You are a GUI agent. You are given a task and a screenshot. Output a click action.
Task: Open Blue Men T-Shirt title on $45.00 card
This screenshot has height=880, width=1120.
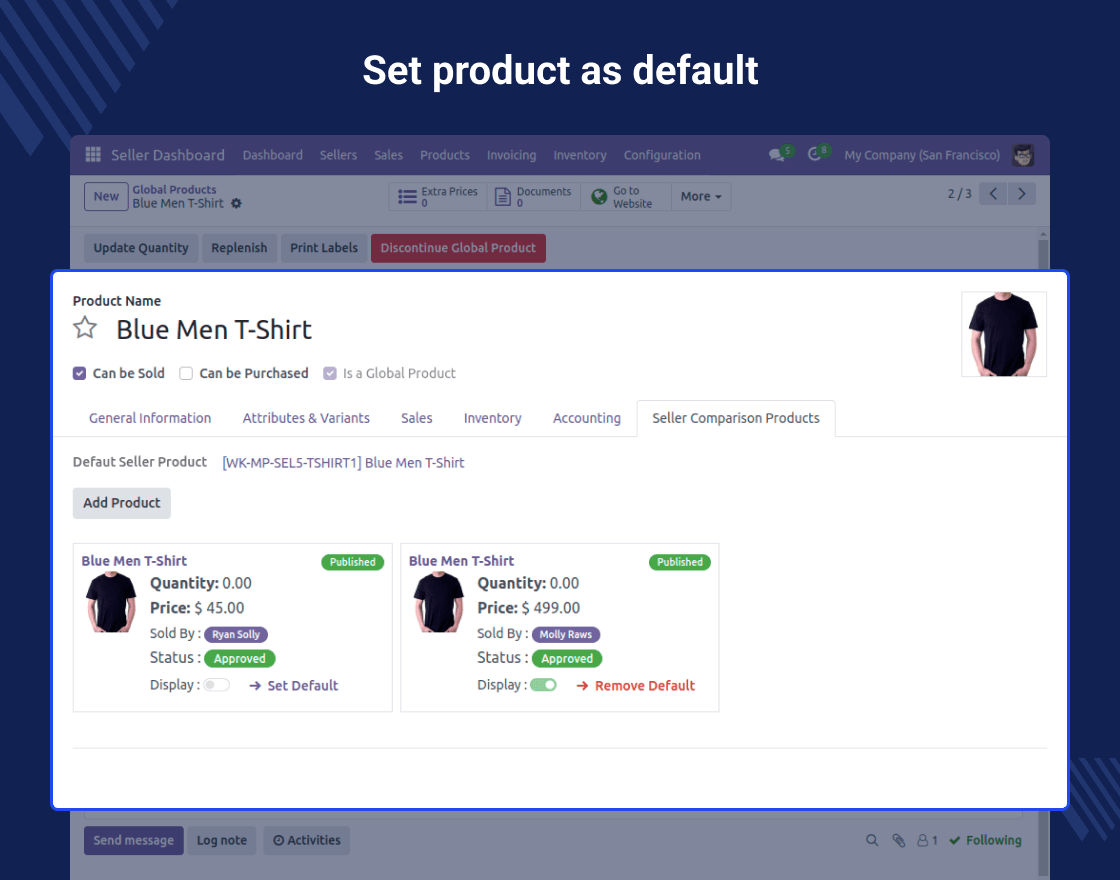pos(134,561)
